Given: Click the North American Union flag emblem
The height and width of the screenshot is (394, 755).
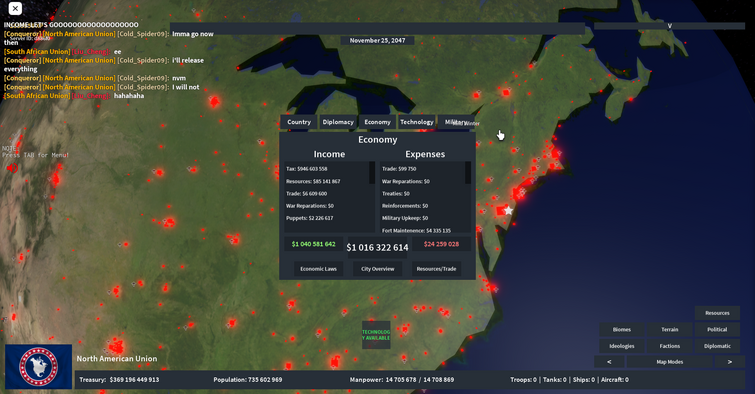Looking at the screenshot, I should pos(39,367).
